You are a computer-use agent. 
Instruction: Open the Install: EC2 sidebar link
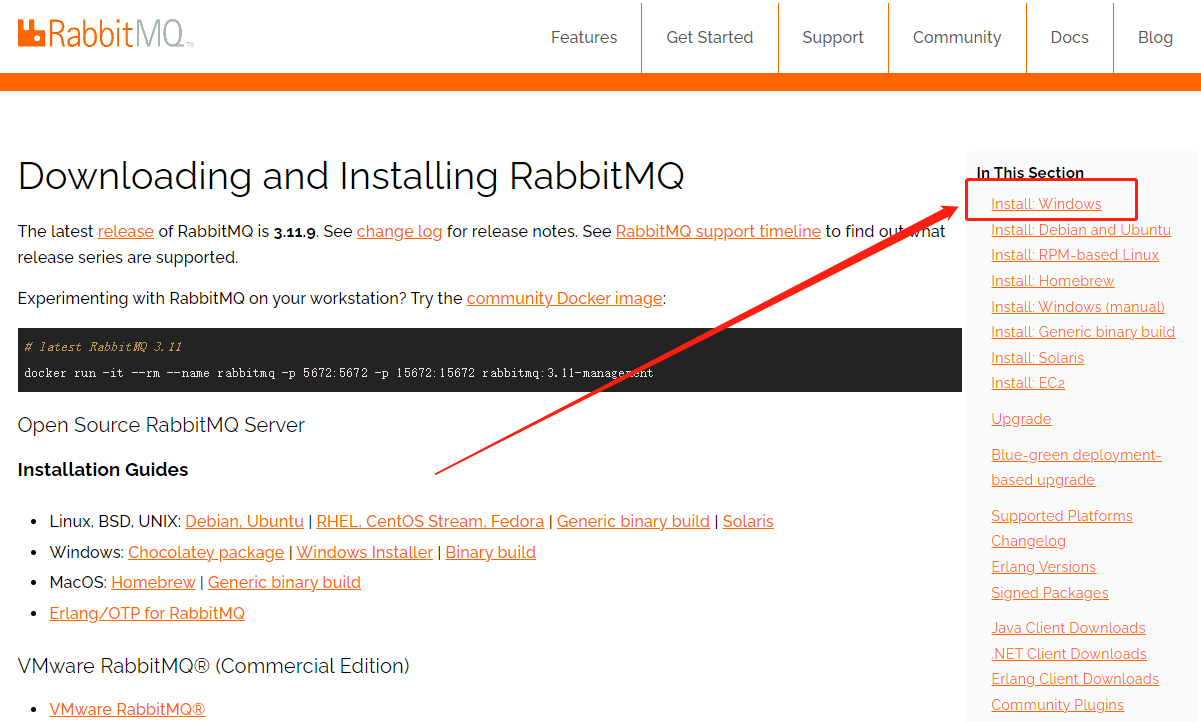(1028, 382)
